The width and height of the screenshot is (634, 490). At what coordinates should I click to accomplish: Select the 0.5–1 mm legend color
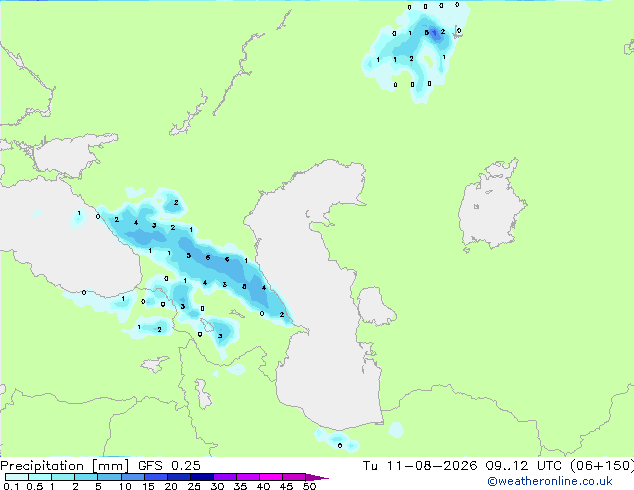click(40, 477)
